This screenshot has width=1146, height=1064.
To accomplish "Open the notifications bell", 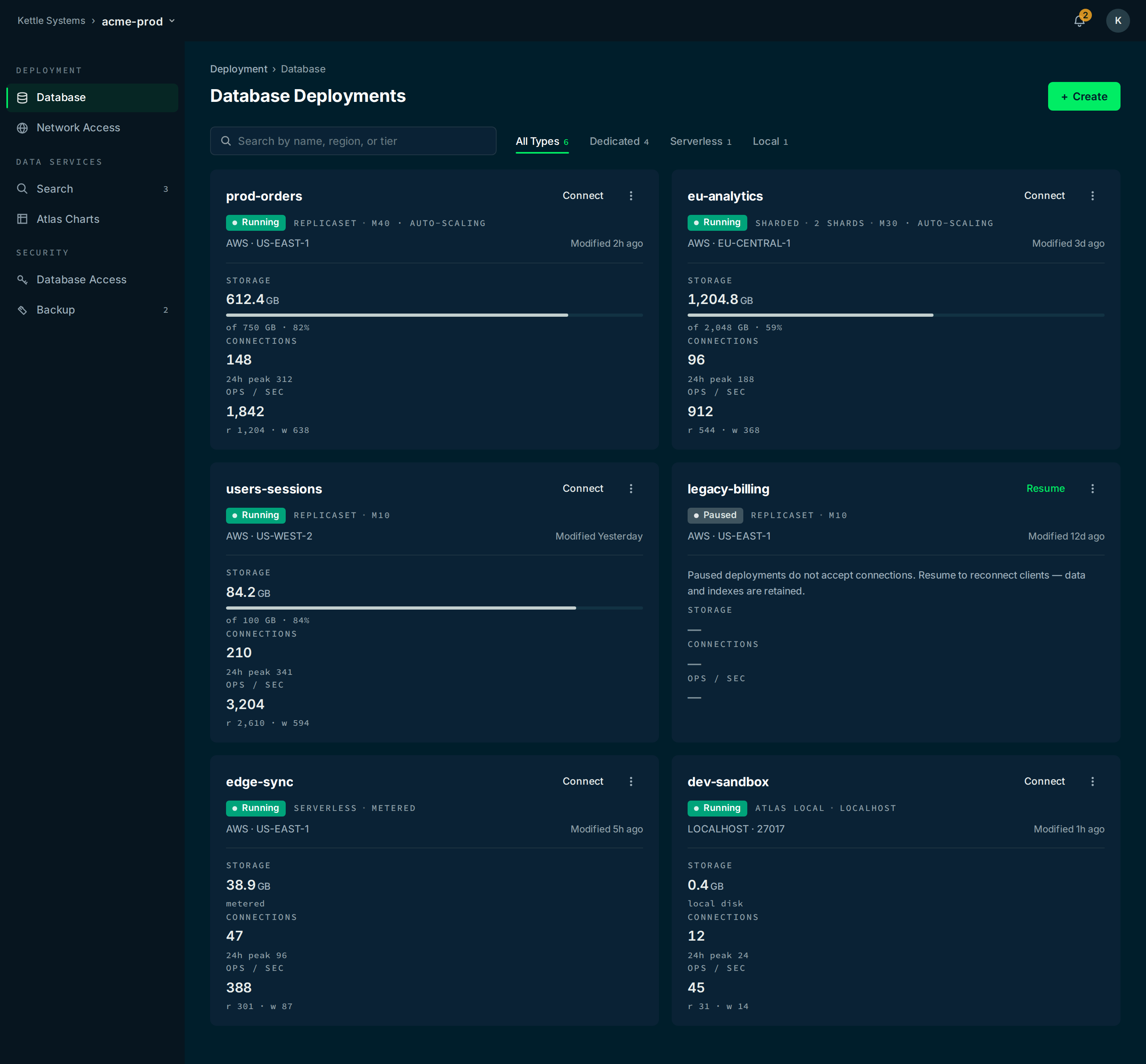I will tap(1079, 21).
